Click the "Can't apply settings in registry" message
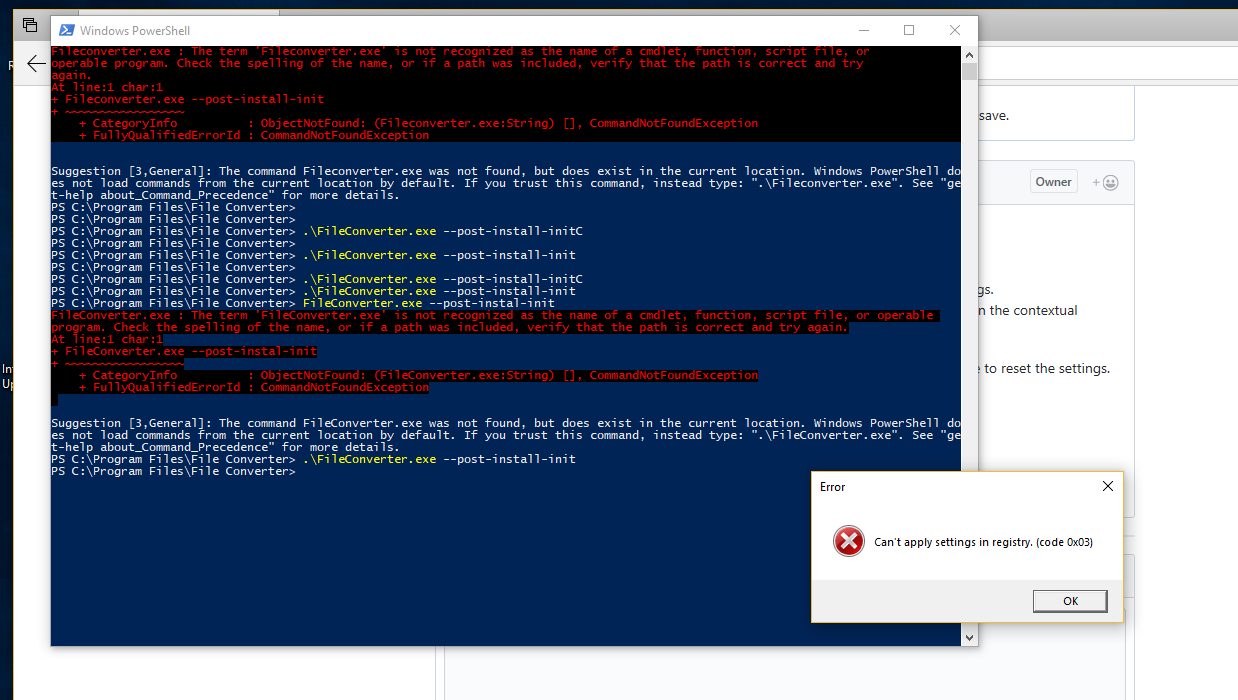The height and width of the screenshot is (700, 1238). click(983, 542)
